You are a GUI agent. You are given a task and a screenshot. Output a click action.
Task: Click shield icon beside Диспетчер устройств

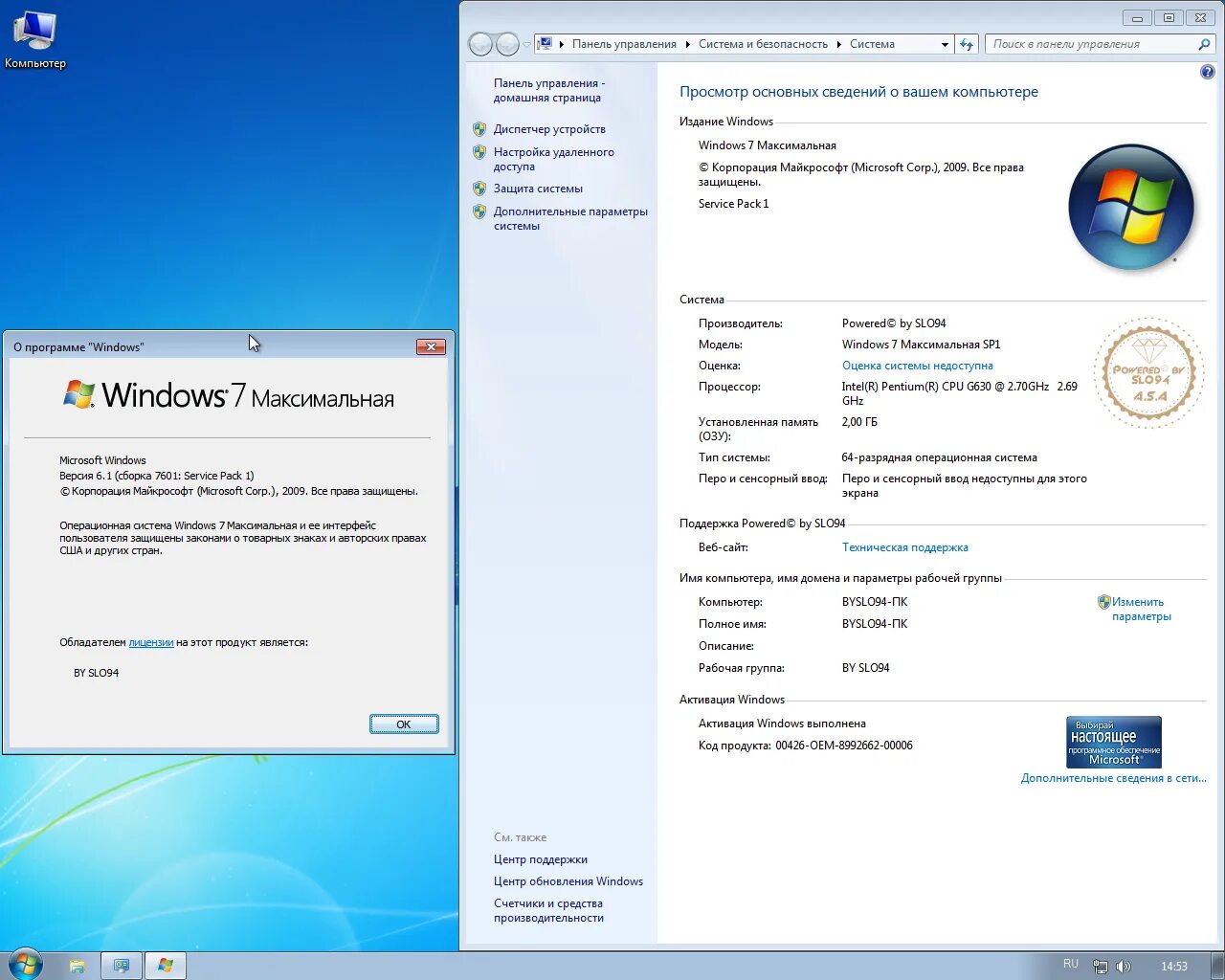pyautogui.click(x=479, y=129)
